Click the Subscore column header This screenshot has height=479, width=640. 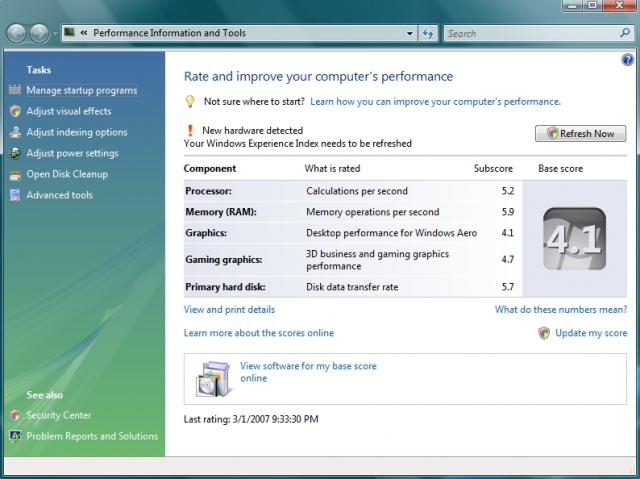(493, 169)
